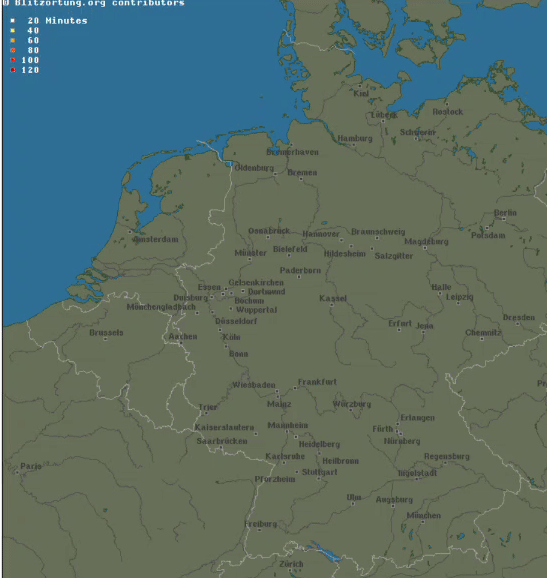Screen dimensions: 547x578
Task: Click the Wuppertal label
Action: click(x=257, y=310)
